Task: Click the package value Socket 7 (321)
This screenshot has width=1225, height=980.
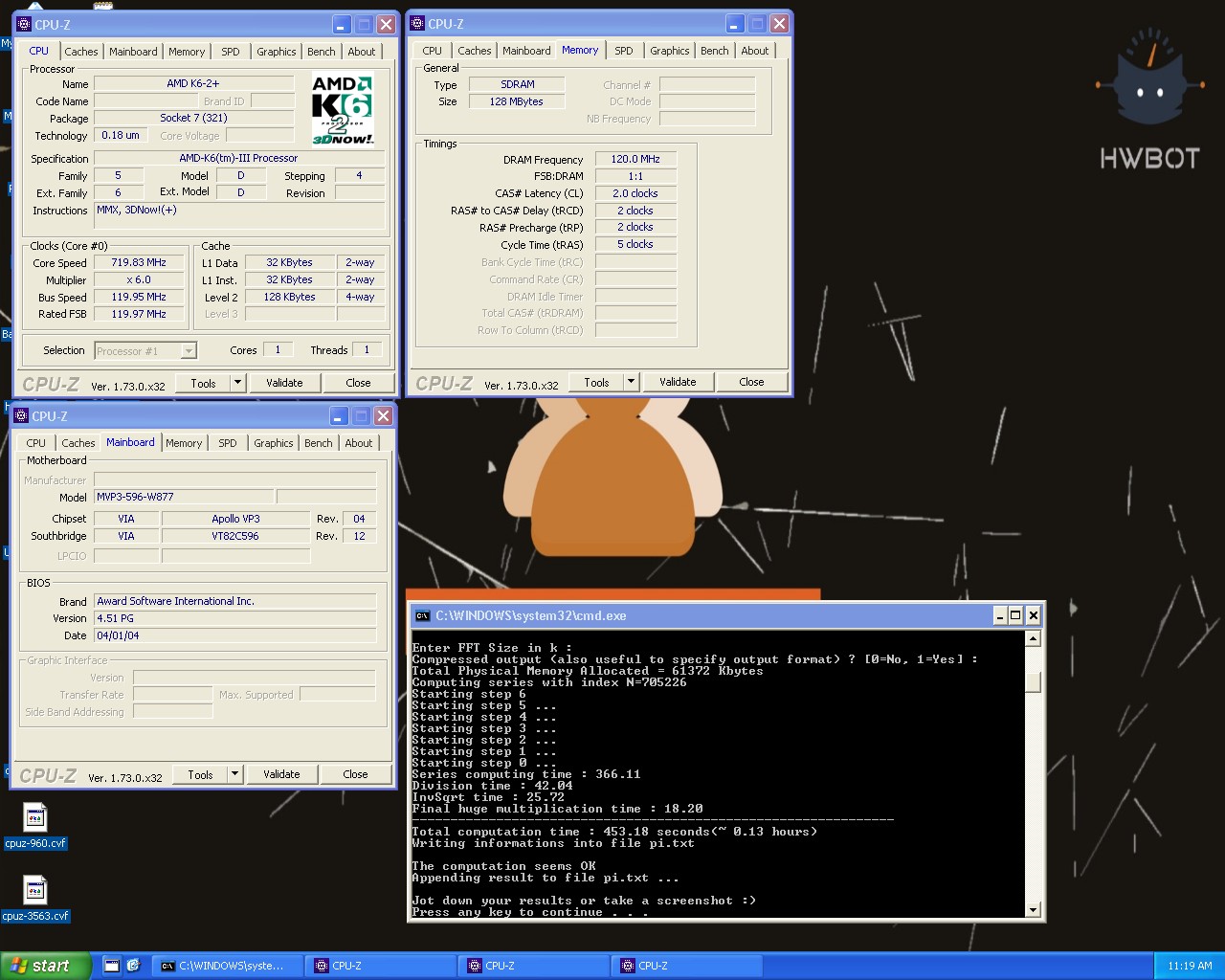Action: tap(193, 118)
